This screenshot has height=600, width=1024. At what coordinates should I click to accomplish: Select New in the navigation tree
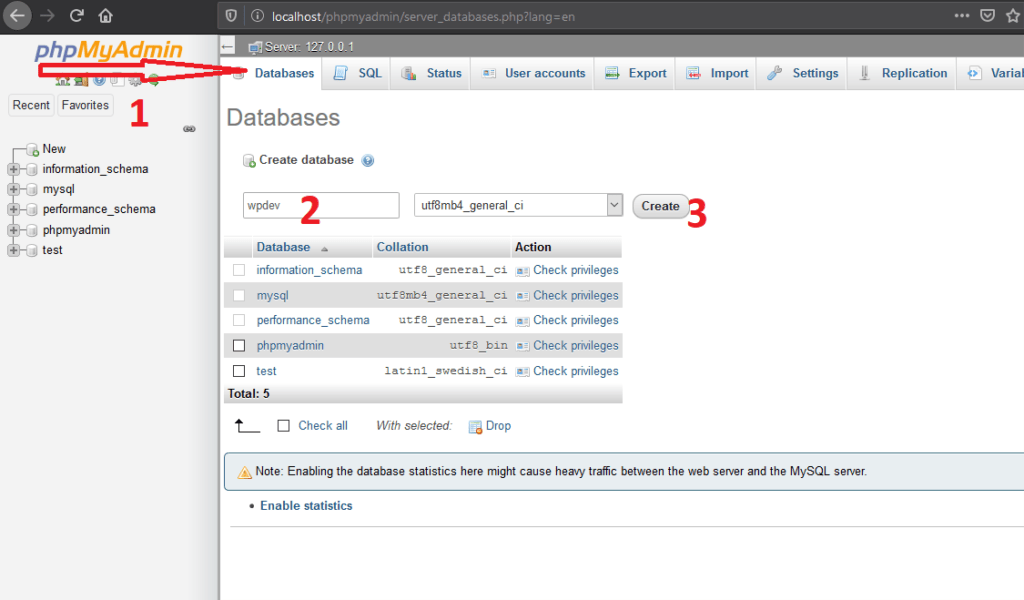point(54,149)
